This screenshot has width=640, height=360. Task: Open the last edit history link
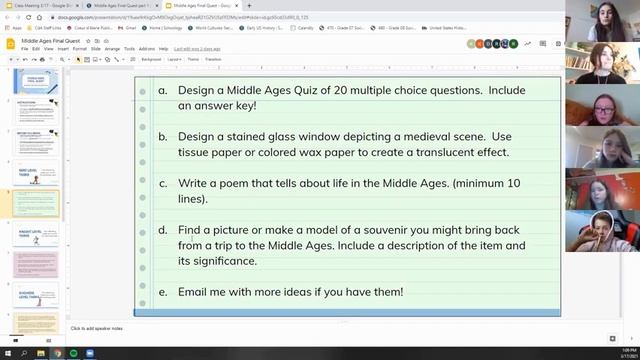pyautogui.click(x=197, y=49)
